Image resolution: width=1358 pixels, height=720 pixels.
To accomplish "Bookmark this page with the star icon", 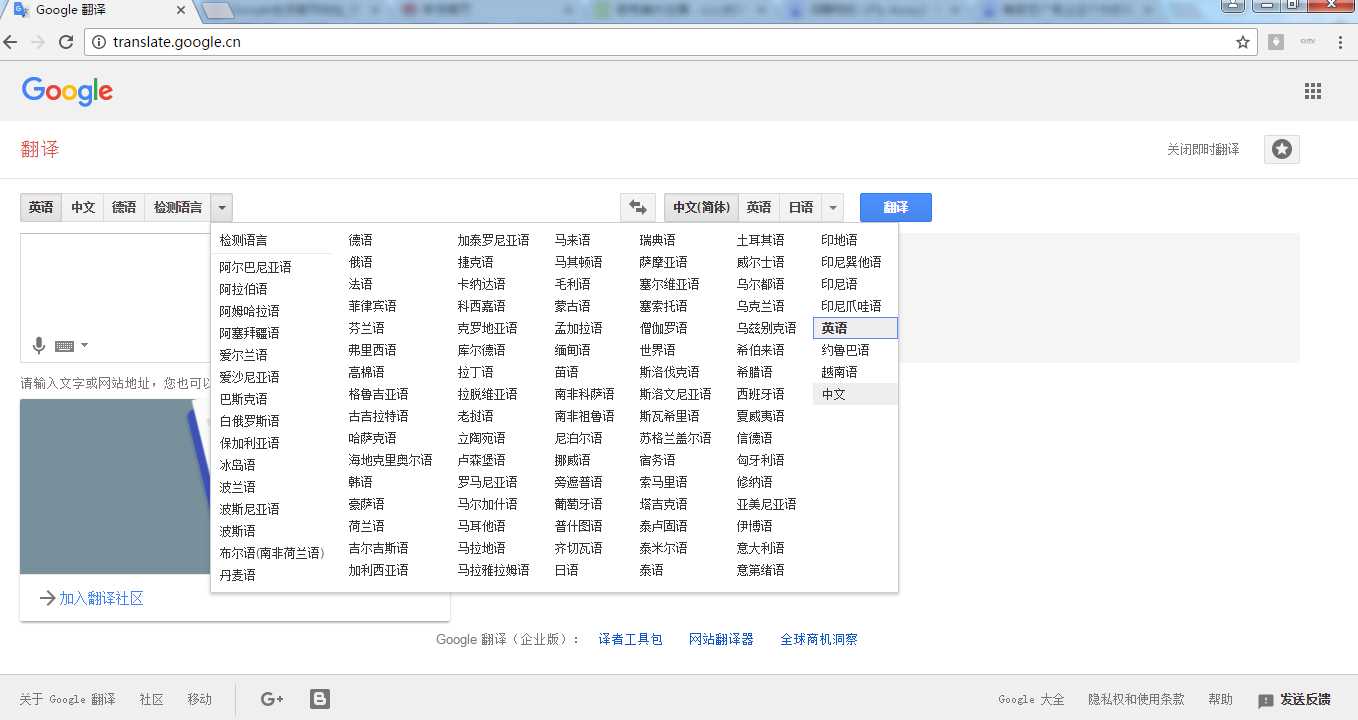I will pos(1243,42).
